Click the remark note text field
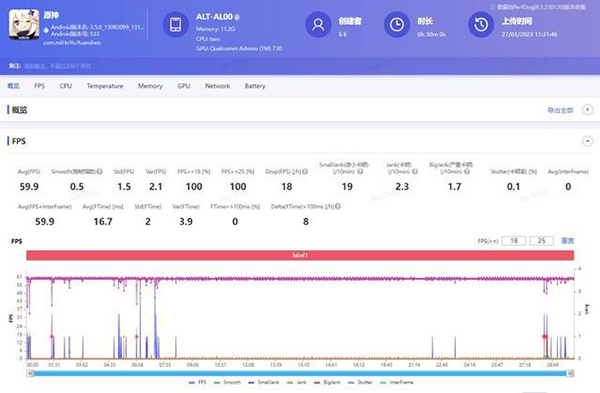 [x=57, y=66]
